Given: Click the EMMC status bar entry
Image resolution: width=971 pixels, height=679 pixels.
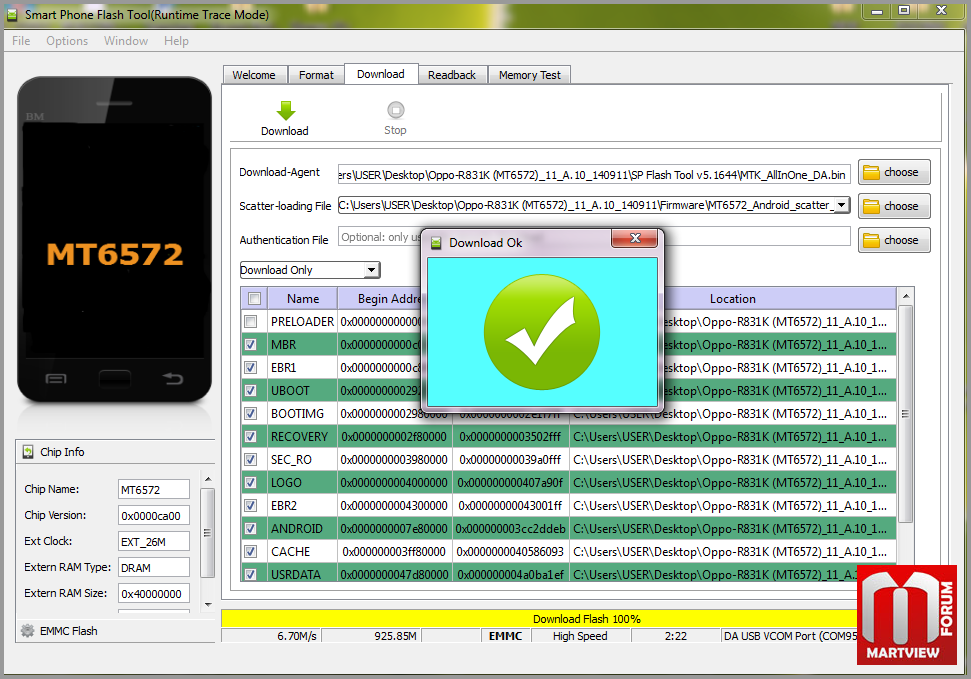Looking at the screenshot, I should pyautogui.click(x=505, y=636).
